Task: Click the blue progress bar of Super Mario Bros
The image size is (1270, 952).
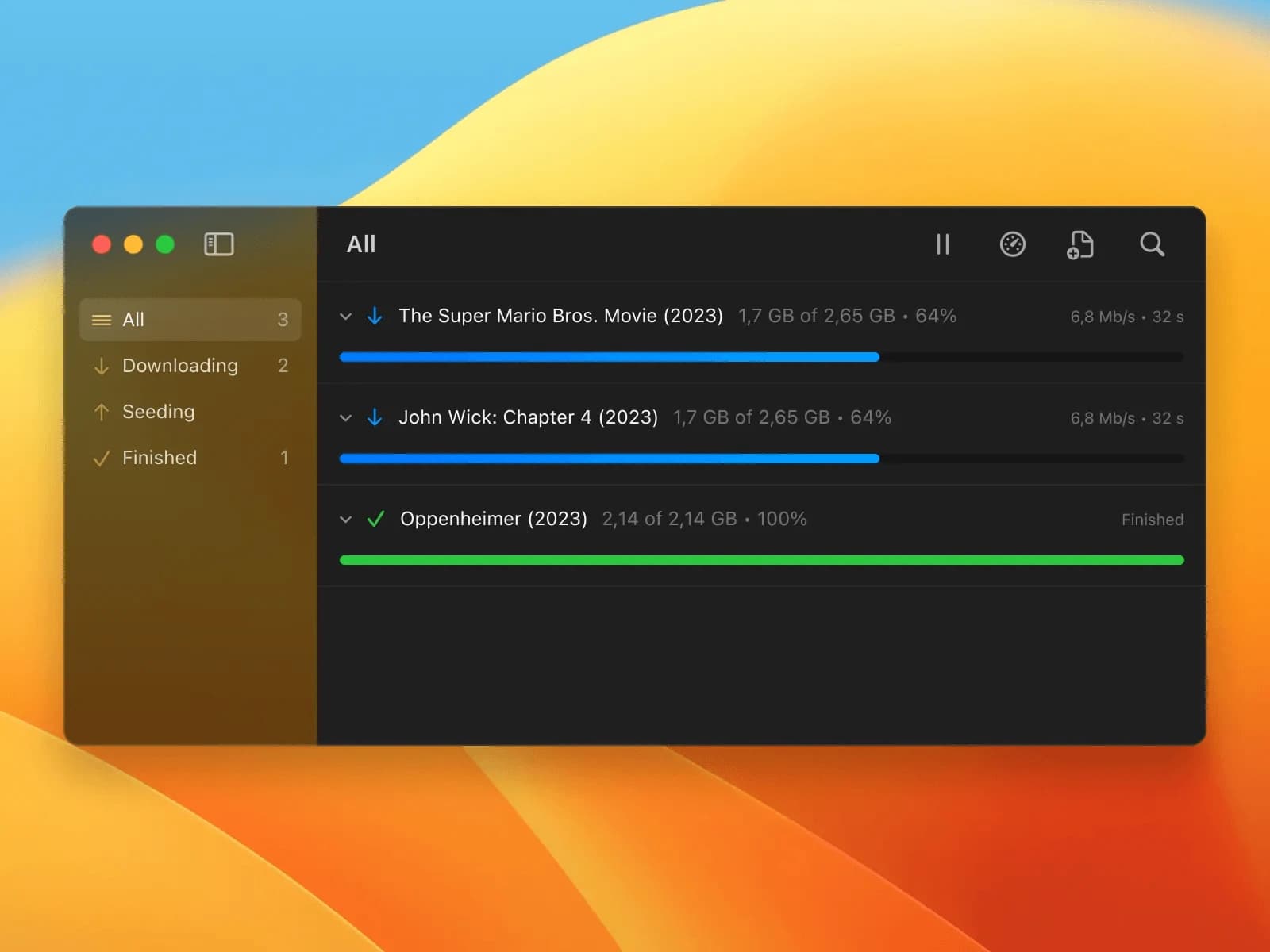Action: point(609,357)
